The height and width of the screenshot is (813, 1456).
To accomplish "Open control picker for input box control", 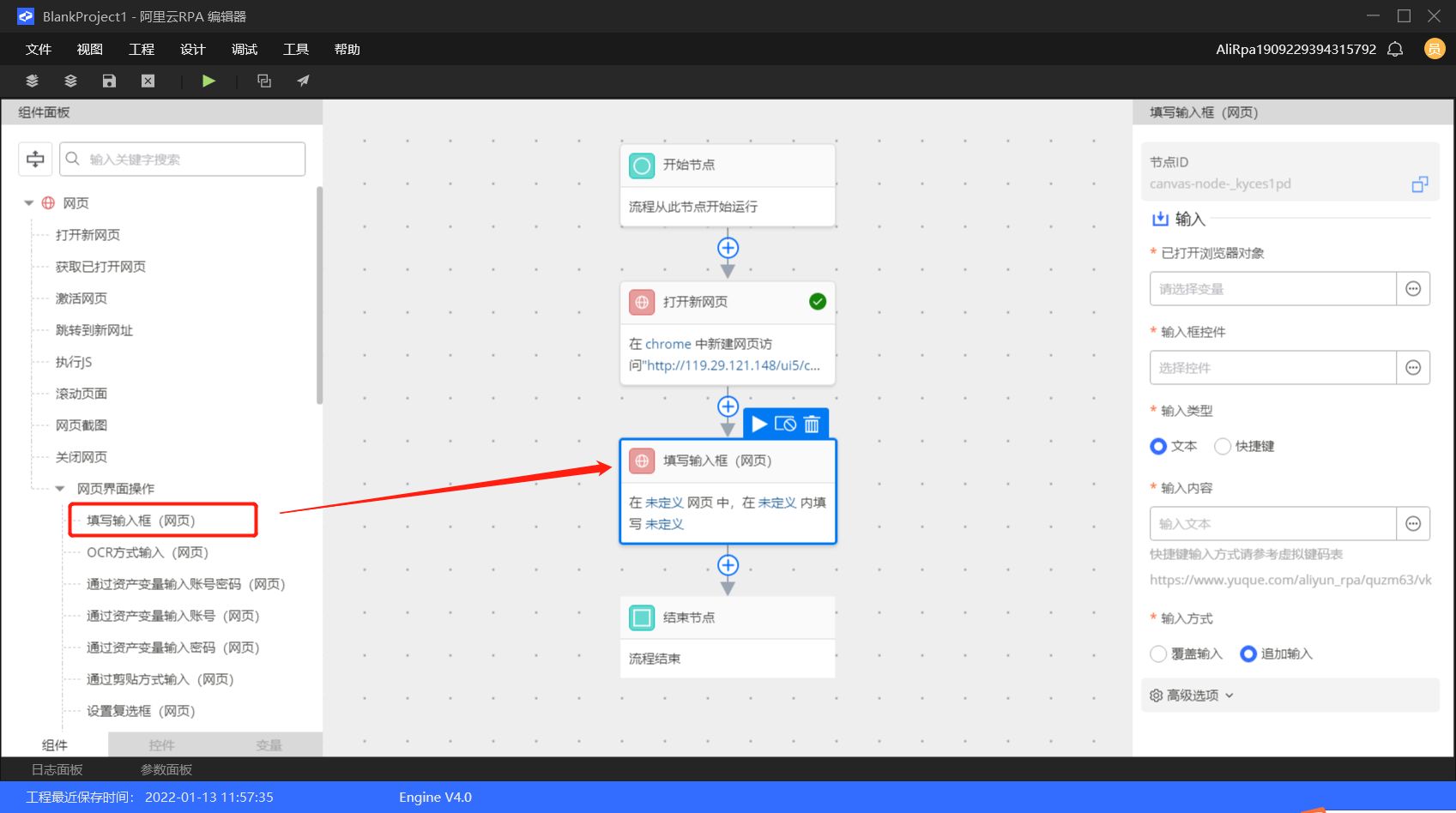I will (1413, 368).
